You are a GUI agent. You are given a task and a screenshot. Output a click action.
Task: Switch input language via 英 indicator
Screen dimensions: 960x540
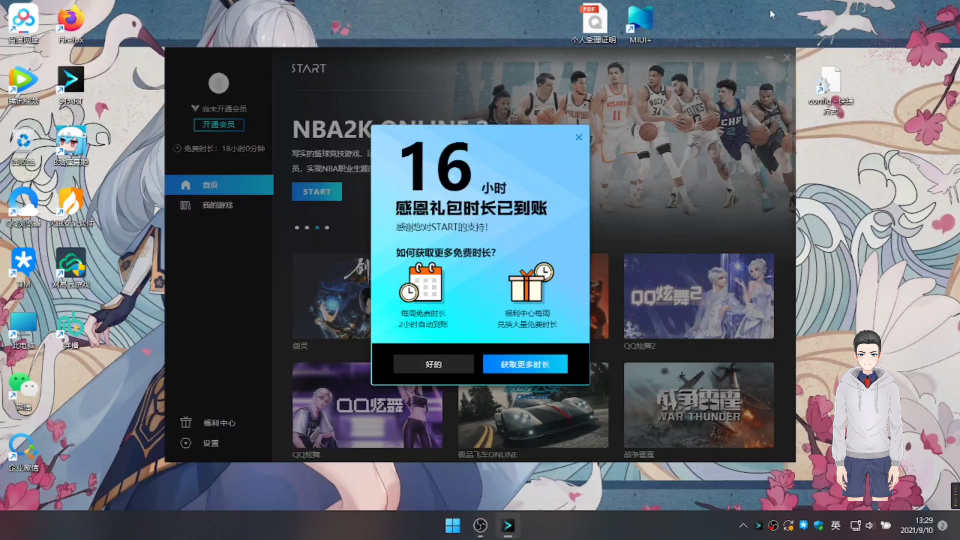click(836, 525)
